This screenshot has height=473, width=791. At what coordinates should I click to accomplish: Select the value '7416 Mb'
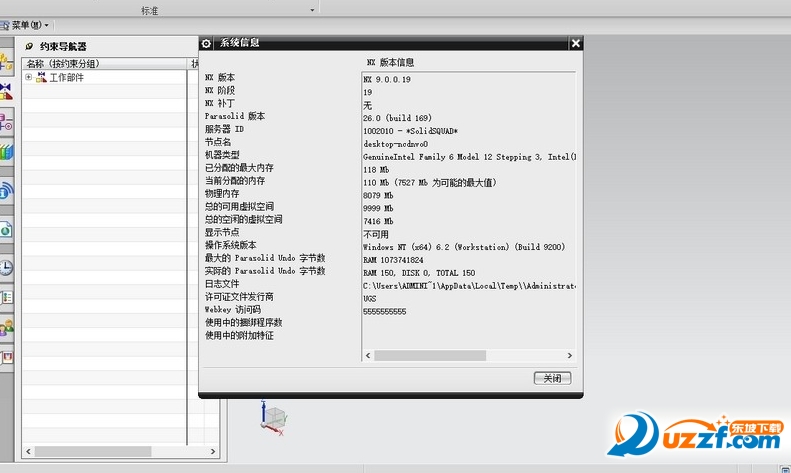pyautogui.click(x=378, y=221)
